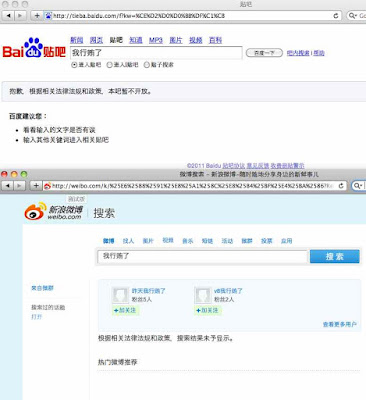366x400 pixels.
Task: Select the 微群 search tab on Weibo
Action: point(247,241)
